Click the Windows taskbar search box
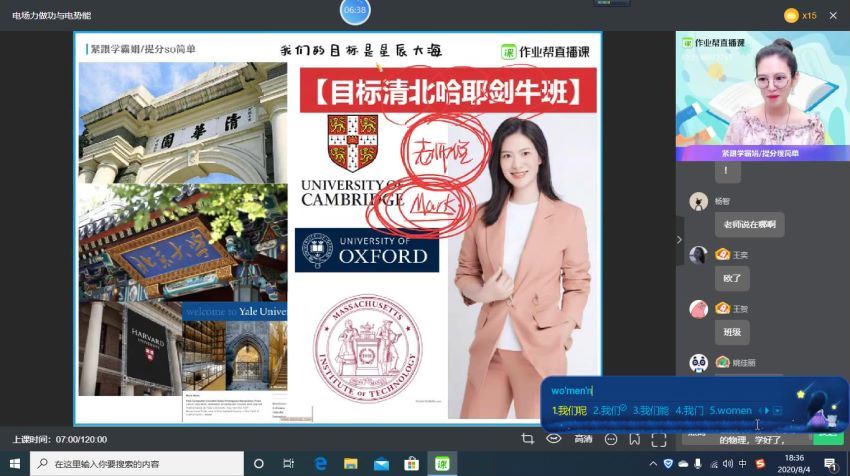The image size is (850, 476). 137,464
